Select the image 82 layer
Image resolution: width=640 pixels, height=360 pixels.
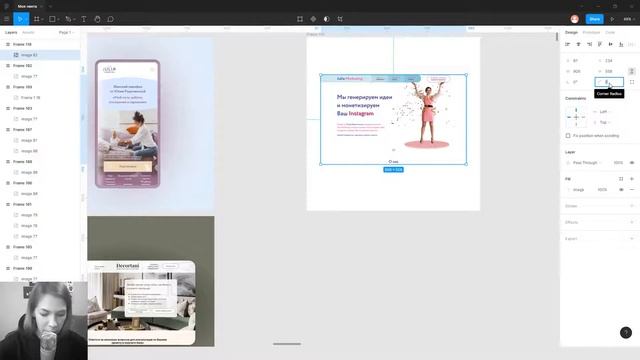(40, 55)
